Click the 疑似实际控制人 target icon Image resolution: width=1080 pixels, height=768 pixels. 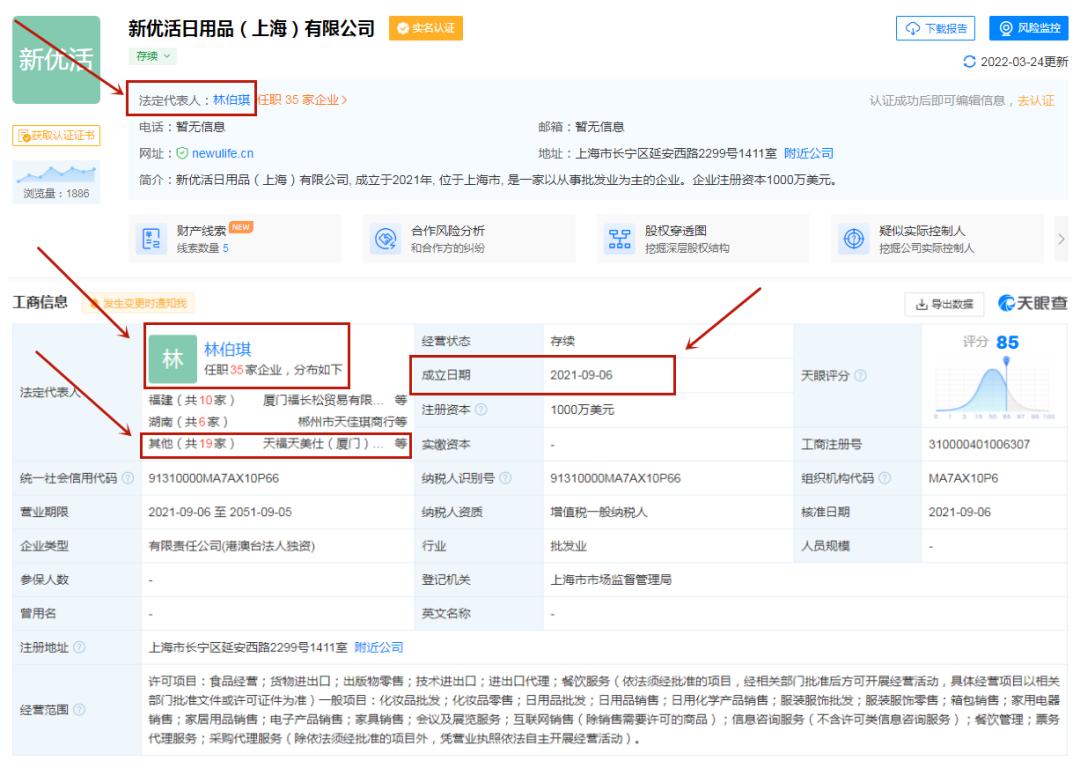[854, 240]
